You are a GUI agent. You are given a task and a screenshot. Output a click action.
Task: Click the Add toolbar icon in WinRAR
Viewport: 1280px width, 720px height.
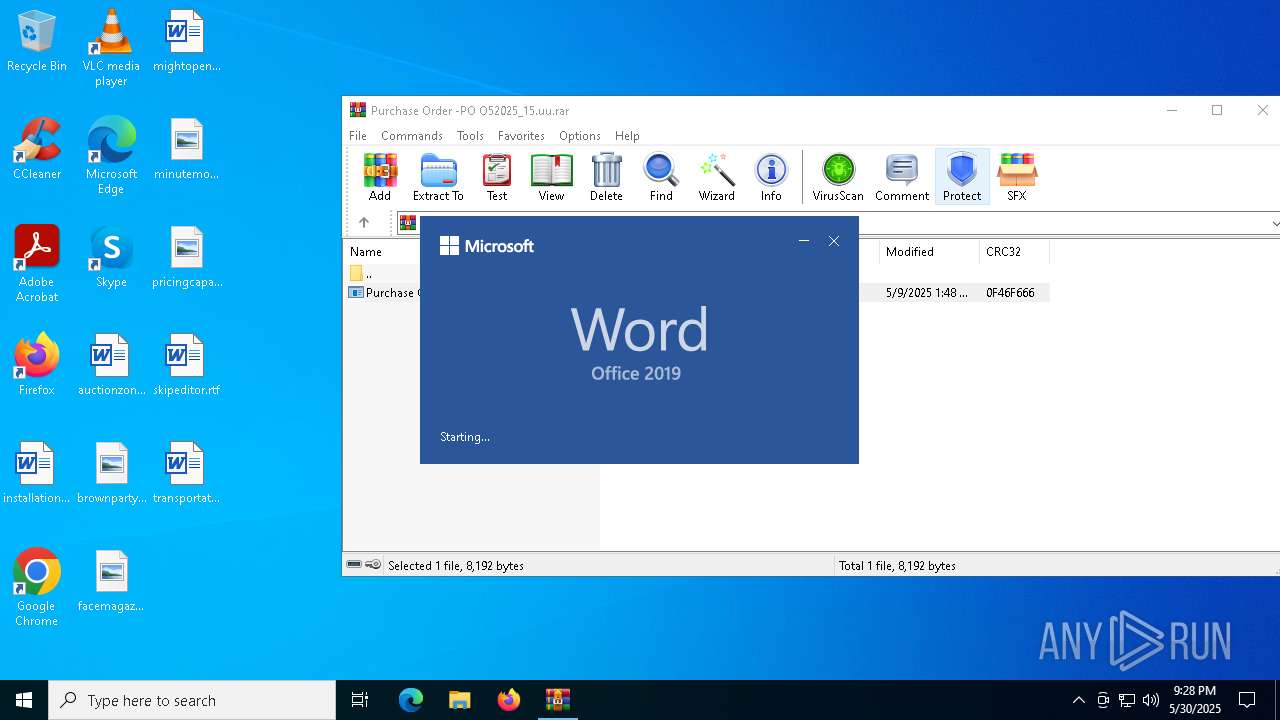pos(380,177)
